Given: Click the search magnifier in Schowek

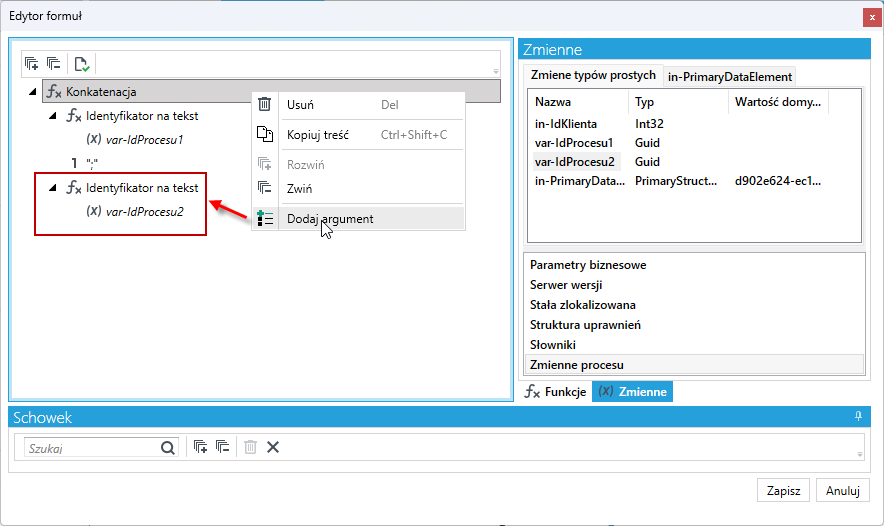Looking at the screenshot, I should (167, 448).
